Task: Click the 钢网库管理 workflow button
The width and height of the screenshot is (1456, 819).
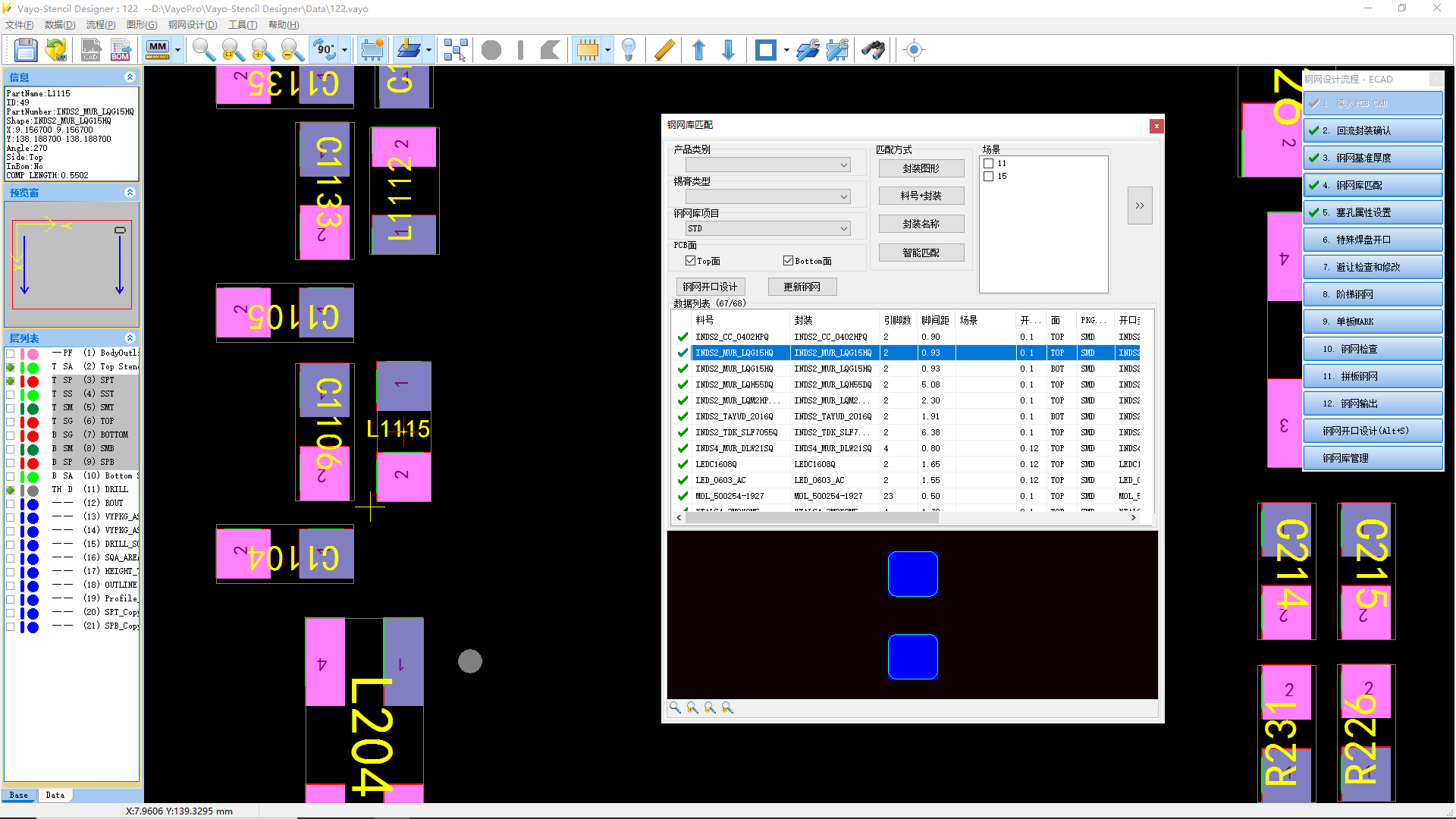Action: click(x=1373, y=458)
